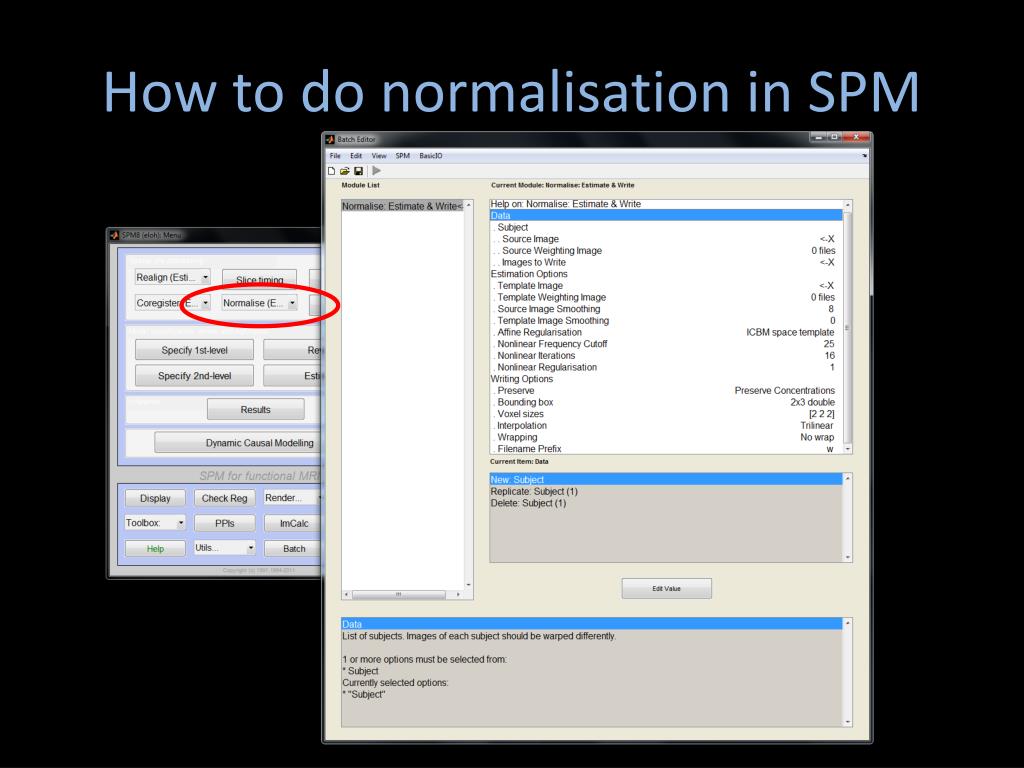Select Template Weighting Image row
This screenshot has width=1024, height=768.
[x=666, y=297]
